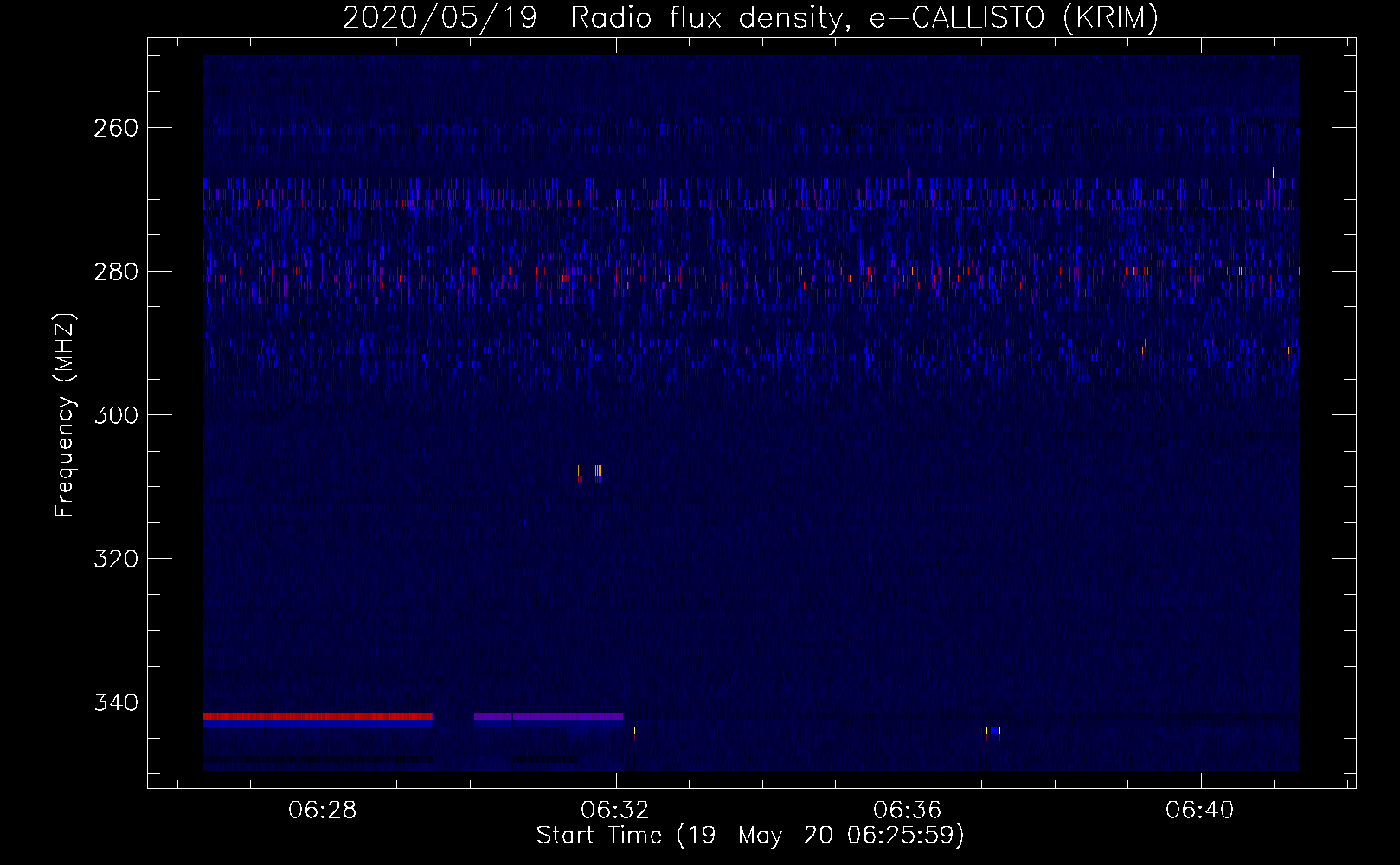Click the 06:32 time tick label

616,811
